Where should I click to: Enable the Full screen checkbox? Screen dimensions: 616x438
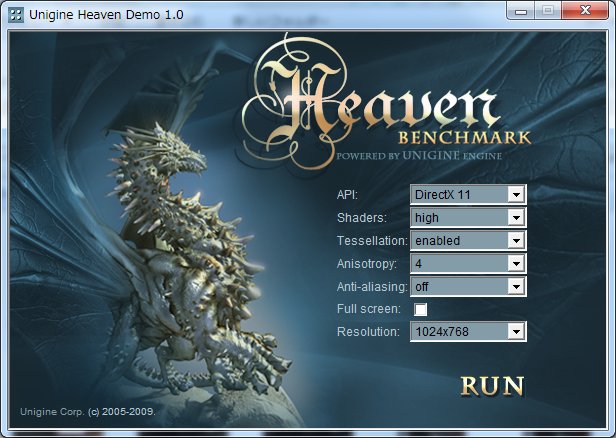(x=421, y=309)
